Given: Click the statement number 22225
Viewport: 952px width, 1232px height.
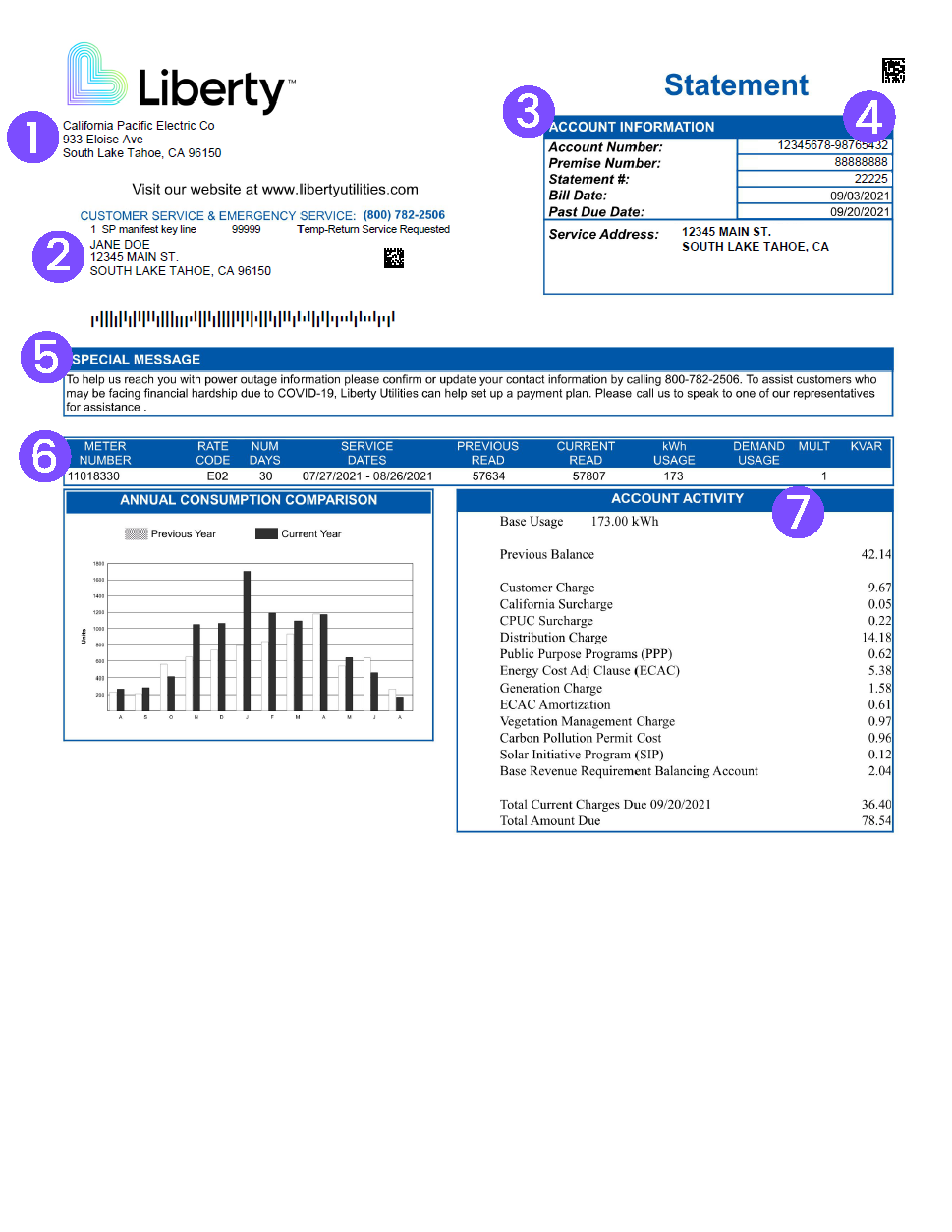Looking at the screenshot, I should pyautogui.click(x=870, y=179).
